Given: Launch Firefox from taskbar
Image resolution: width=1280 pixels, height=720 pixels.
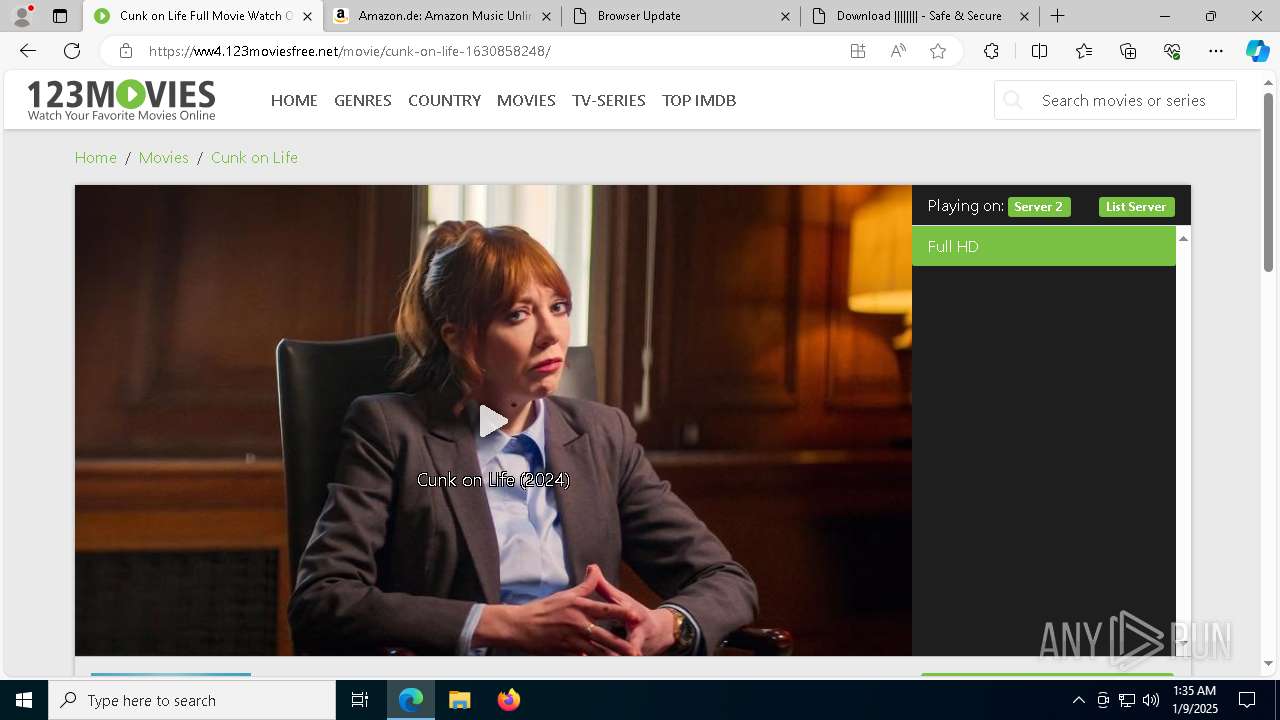Looking at the screenshot, I should pyautogui.click(x=508, y=700).
